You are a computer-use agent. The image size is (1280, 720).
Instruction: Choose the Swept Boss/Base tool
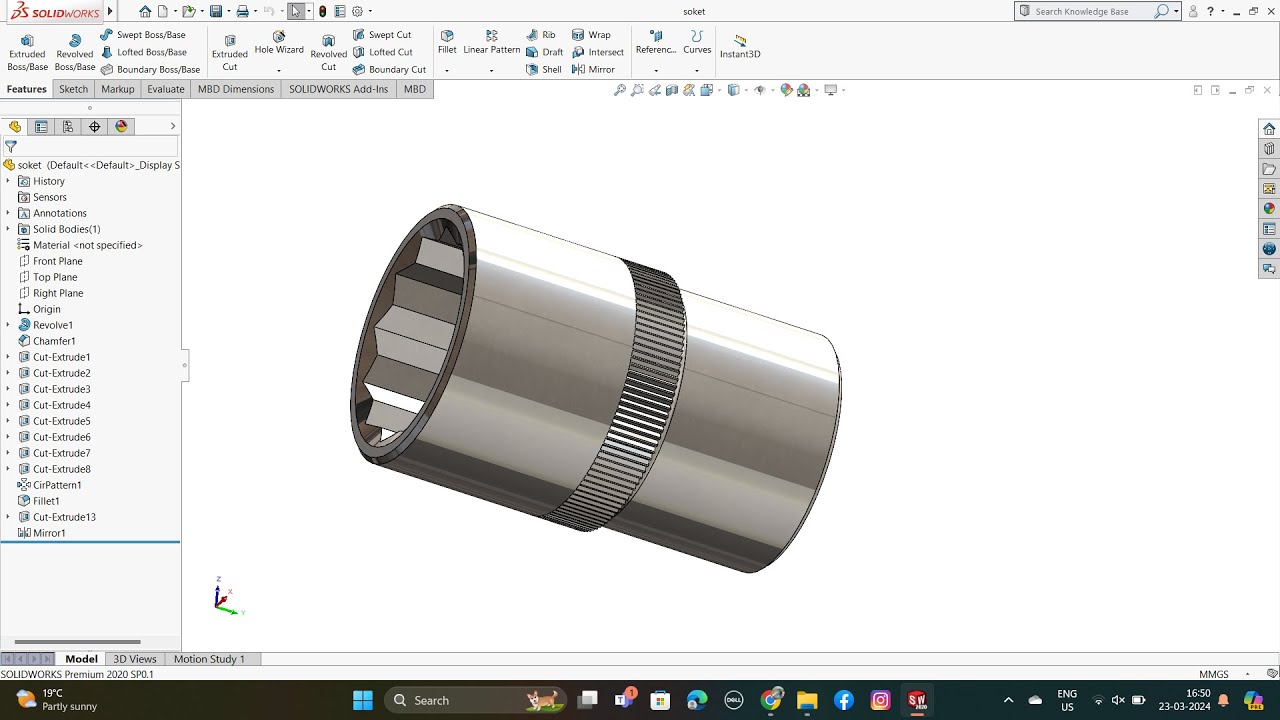[143, 35]
